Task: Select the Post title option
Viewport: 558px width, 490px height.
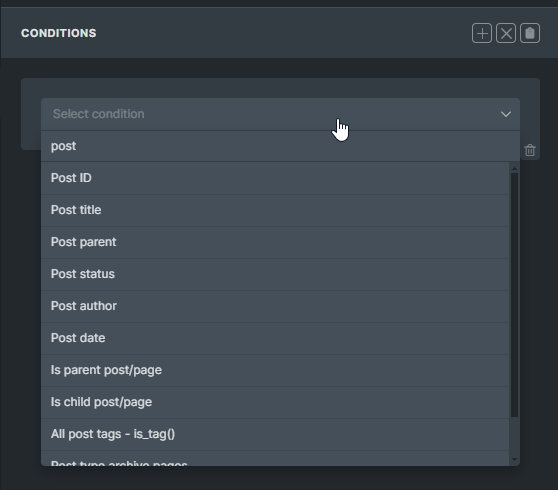Action: pos(275,210)
